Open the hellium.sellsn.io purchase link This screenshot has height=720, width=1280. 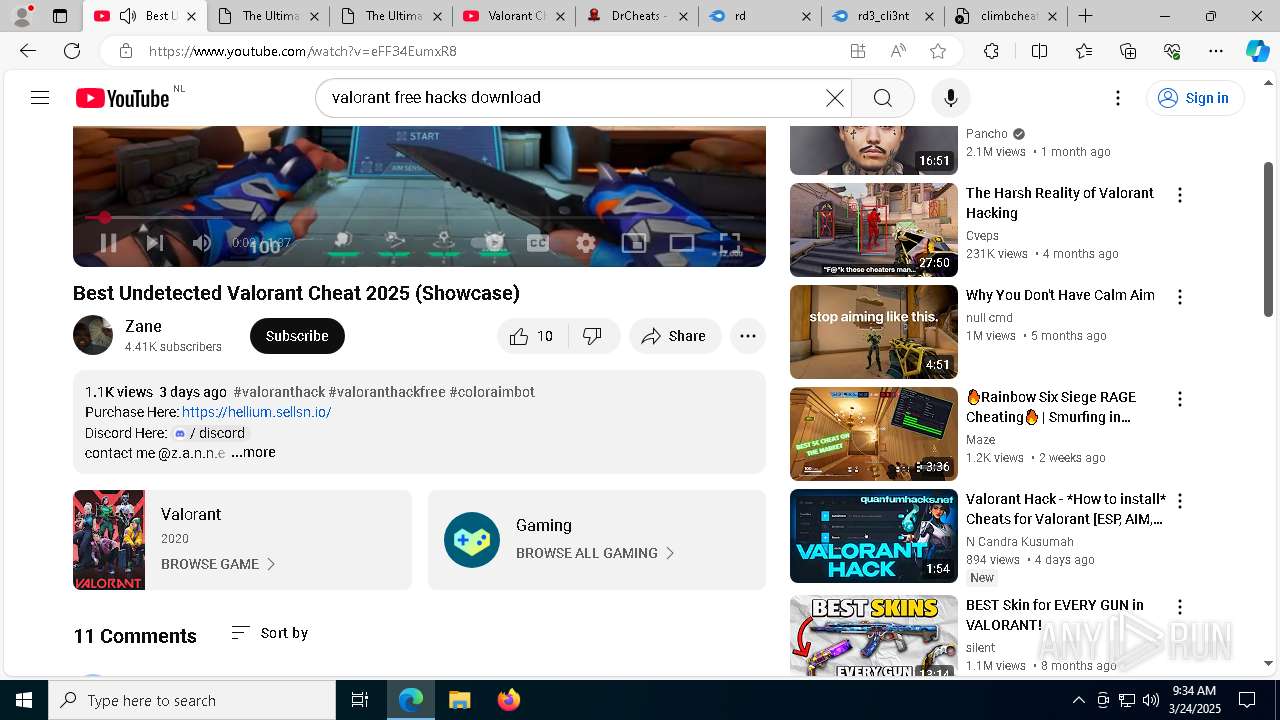[256, 412]
